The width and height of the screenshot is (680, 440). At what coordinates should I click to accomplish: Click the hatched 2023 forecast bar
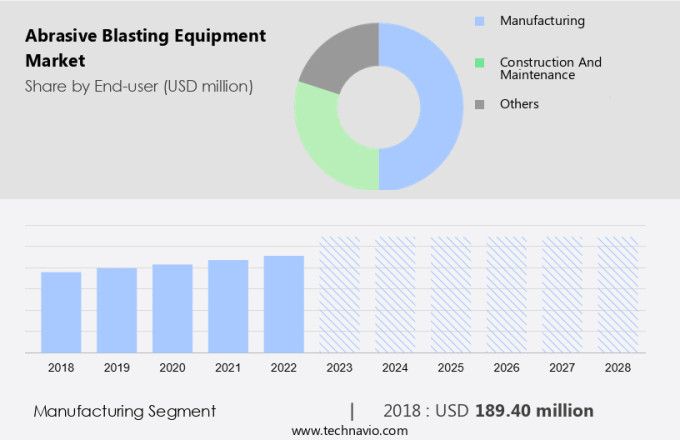[x=339, y=294]
